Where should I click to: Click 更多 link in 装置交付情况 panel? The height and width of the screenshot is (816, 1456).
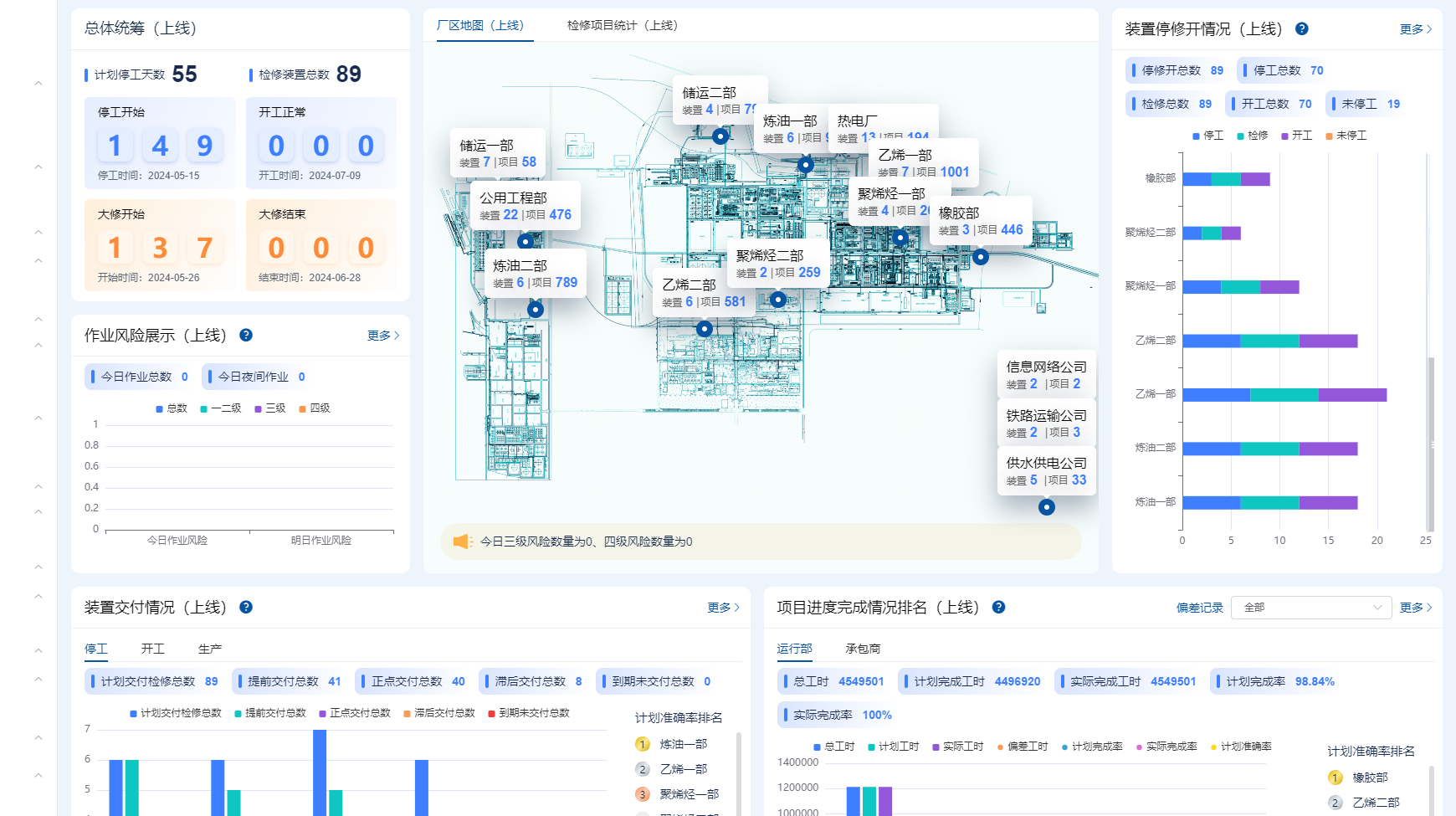(x=722, y=608)
